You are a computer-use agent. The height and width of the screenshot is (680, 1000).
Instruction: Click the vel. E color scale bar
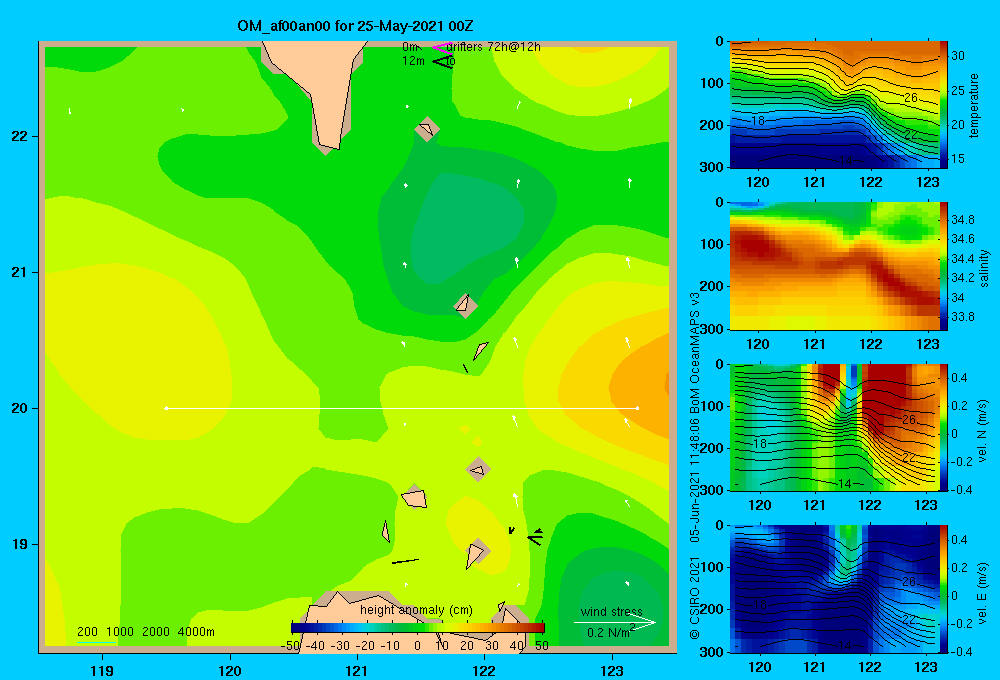point(944,589)
